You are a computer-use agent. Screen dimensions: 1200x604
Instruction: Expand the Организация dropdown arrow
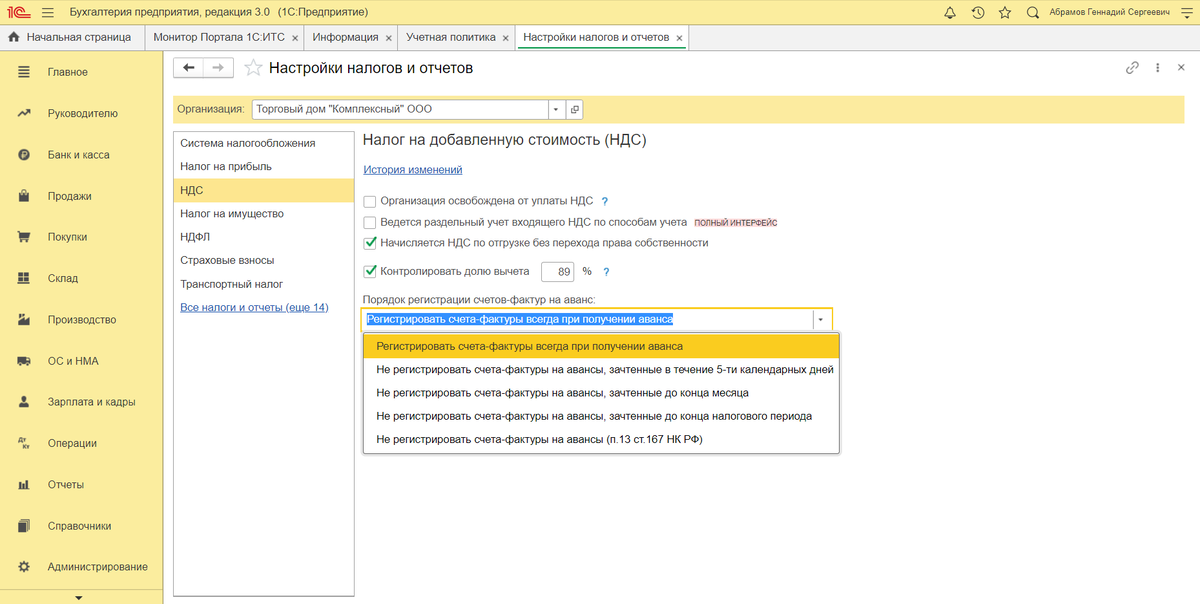[x=556, y=109]
